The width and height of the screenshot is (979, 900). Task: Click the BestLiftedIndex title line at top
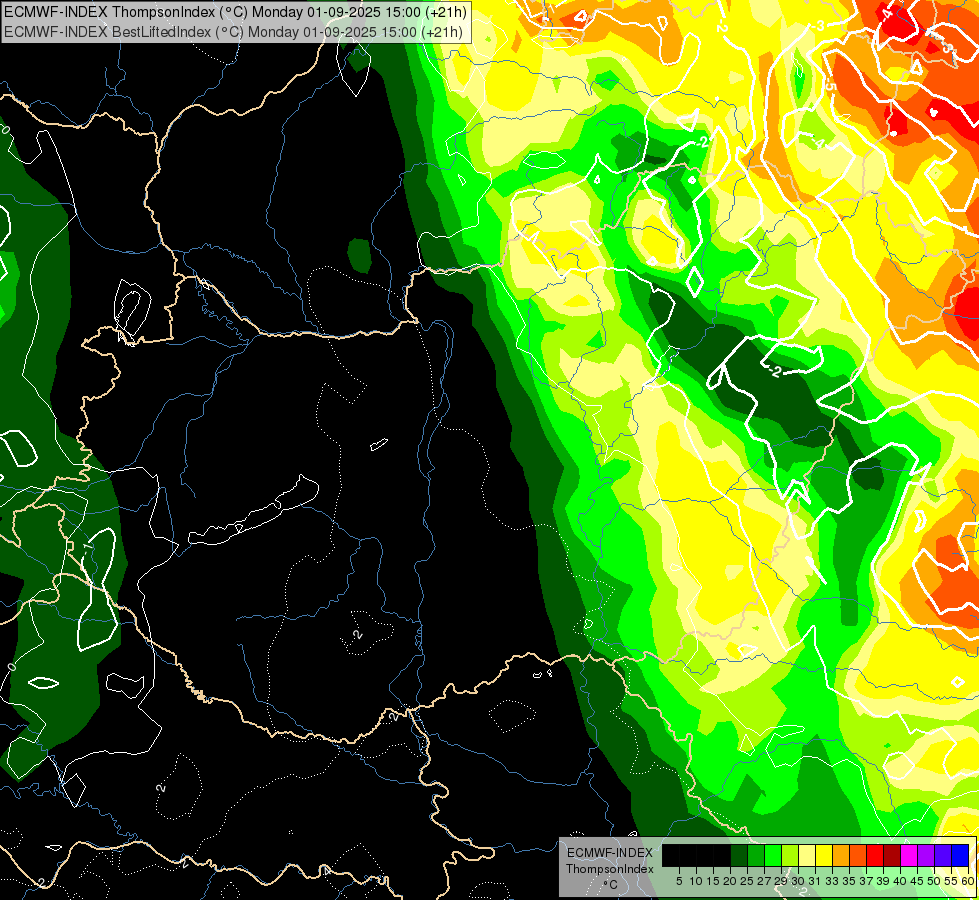[234, 32]
